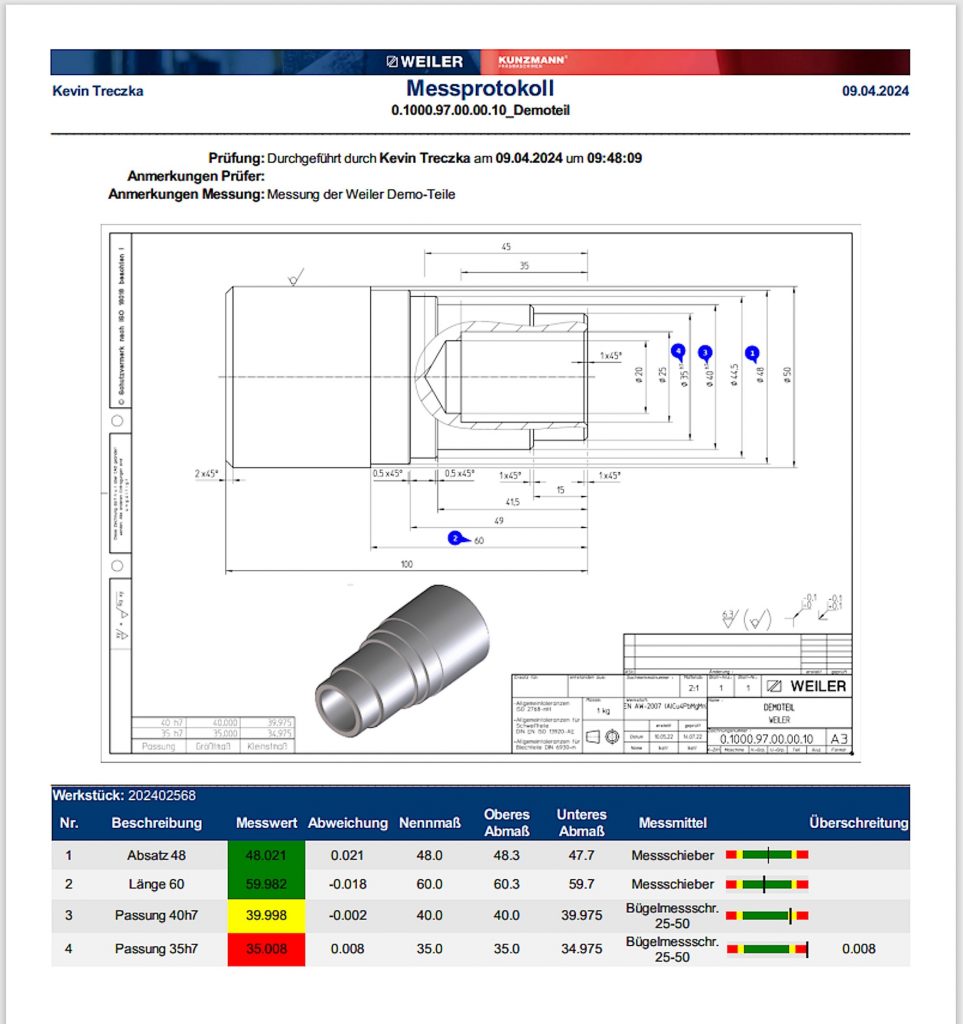The width and height of the screenshot is (963, 1024).
Task: Click Werkstück number 202402568
Action: click(x=161, y=796)
